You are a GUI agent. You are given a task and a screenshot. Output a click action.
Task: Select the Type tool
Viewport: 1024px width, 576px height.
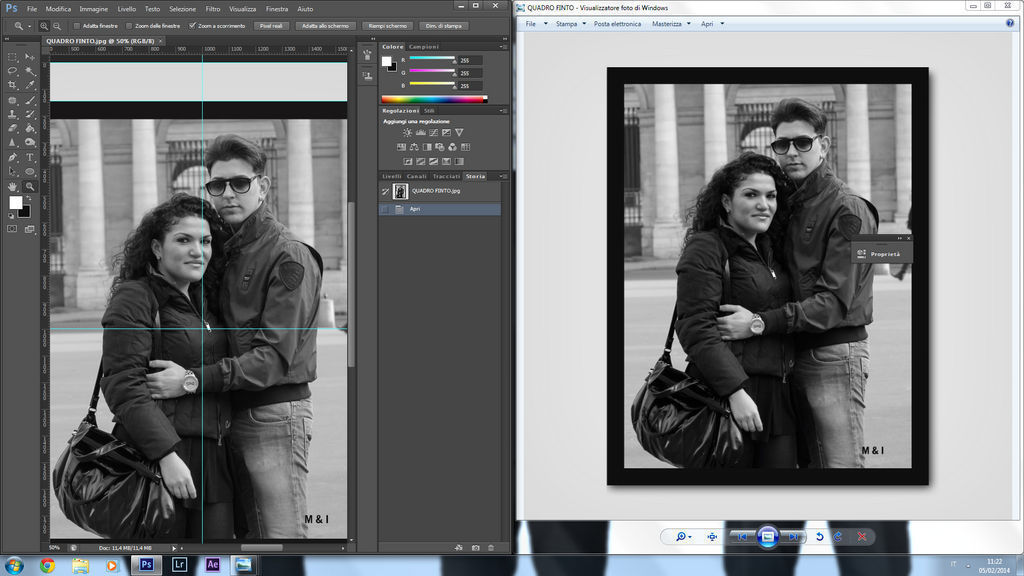pyautogui.click(x=29, y=157)
